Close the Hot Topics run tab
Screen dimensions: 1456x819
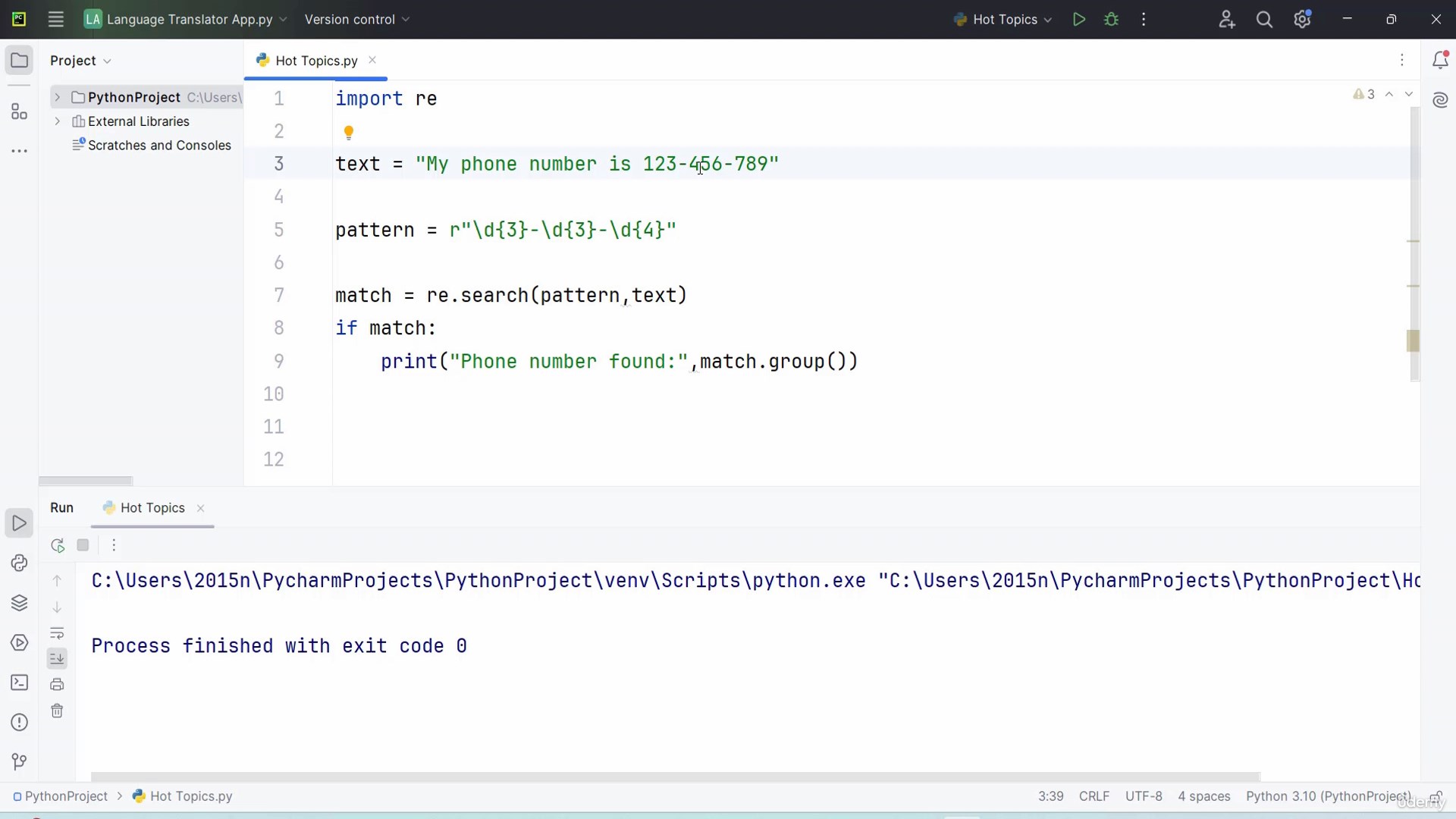(201, 509)
